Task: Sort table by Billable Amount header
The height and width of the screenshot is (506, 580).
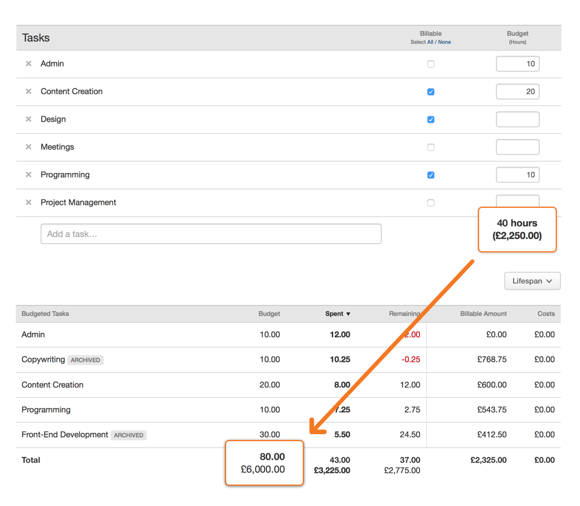Action: pyautogui.click(x=483, y=314)
